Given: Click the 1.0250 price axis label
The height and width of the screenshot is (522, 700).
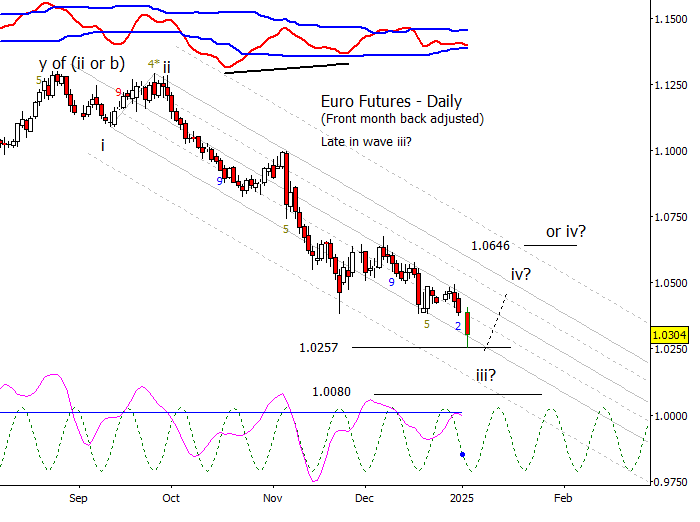Looking at the screenshot, I should click(671, 349).
